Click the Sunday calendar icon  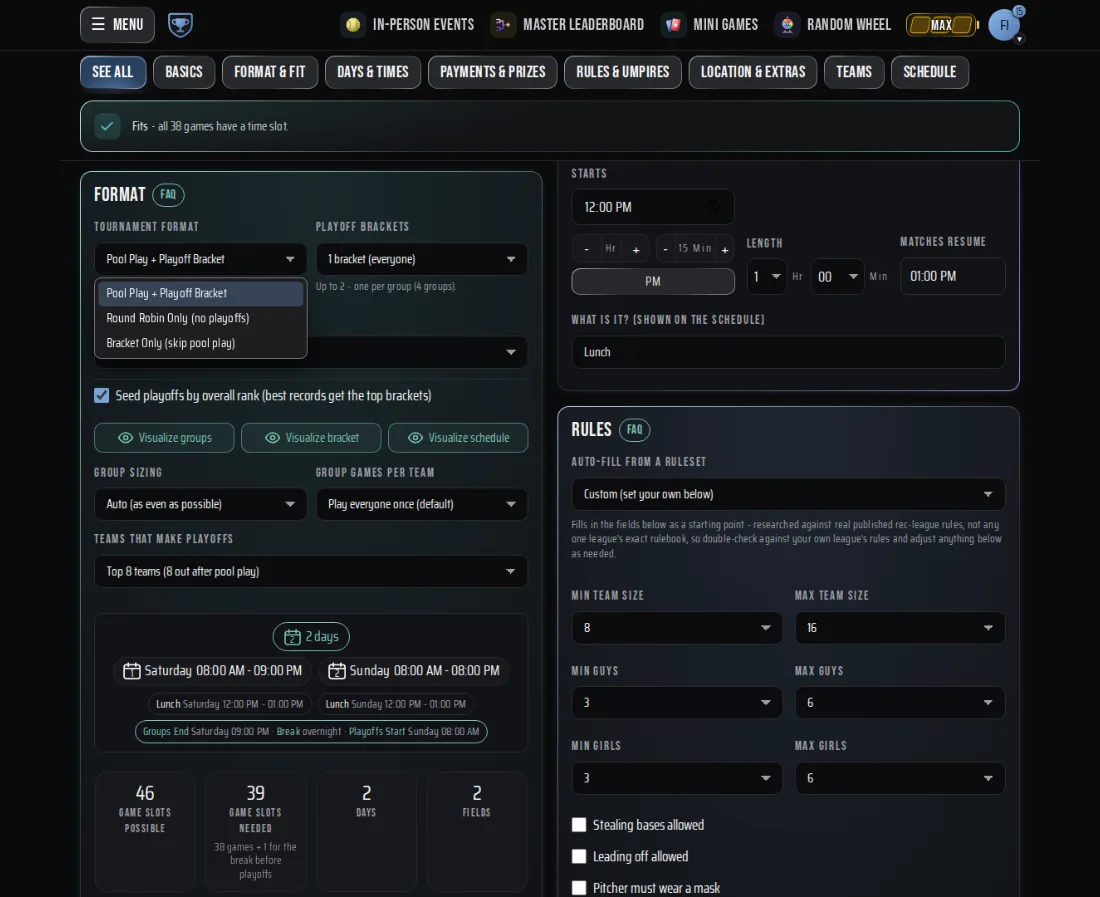[337, 671]
